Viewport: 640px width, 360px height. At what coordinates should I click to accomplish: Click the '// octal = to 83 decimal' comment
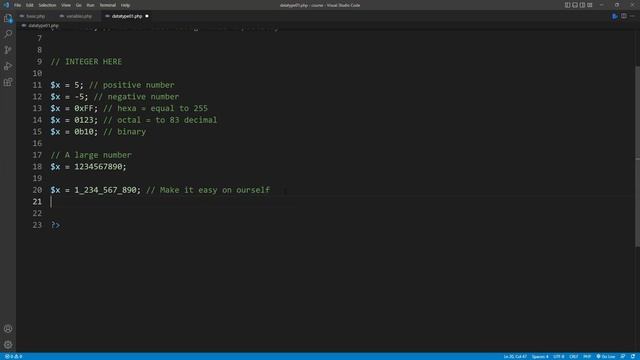point(160,120)
